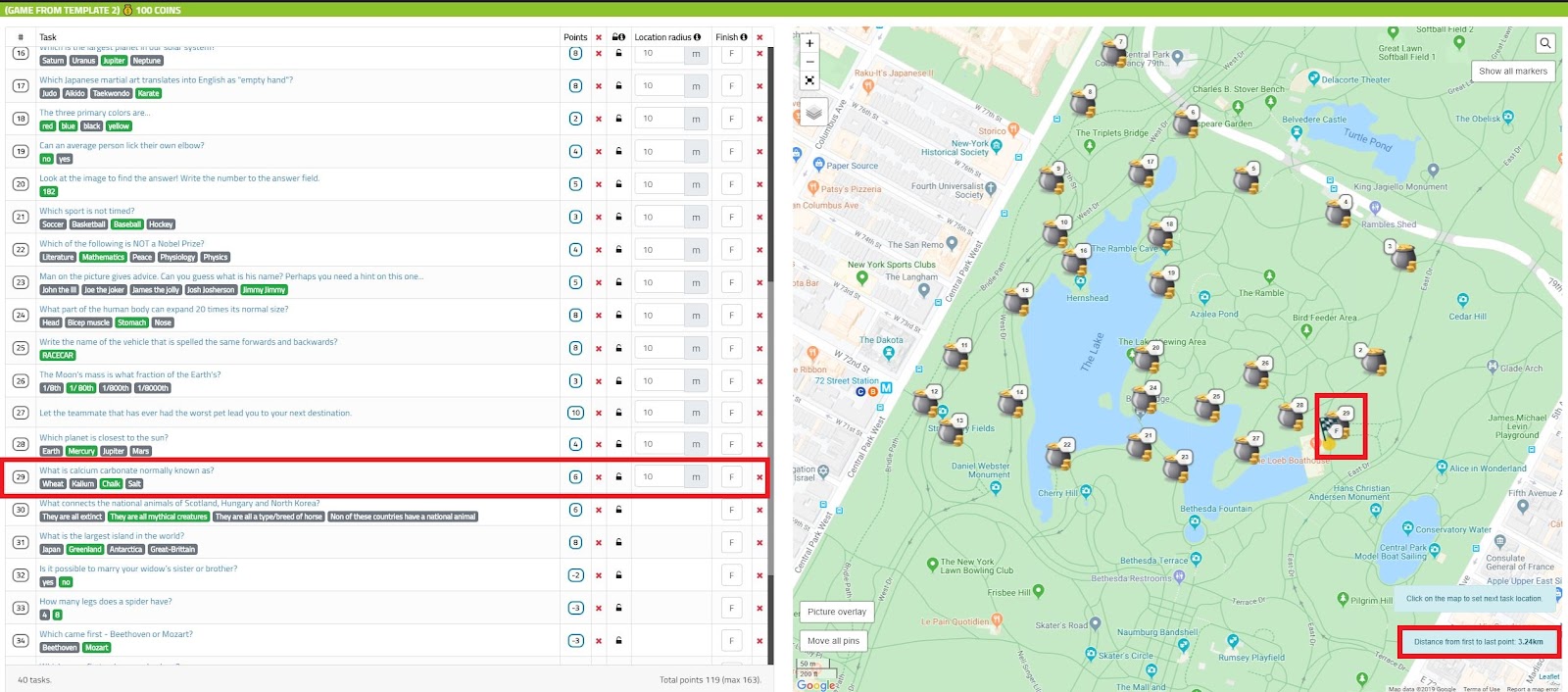Select pot marker number 14 on map
The width and height of the screenshot is (1568, 692).
(1011, 402)
